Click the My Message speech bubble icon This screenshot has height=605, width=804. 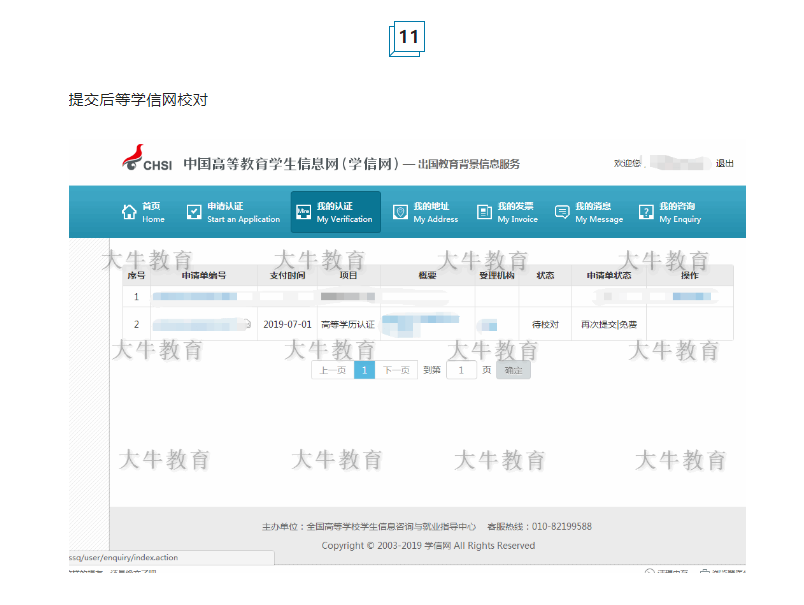point(562,212)
